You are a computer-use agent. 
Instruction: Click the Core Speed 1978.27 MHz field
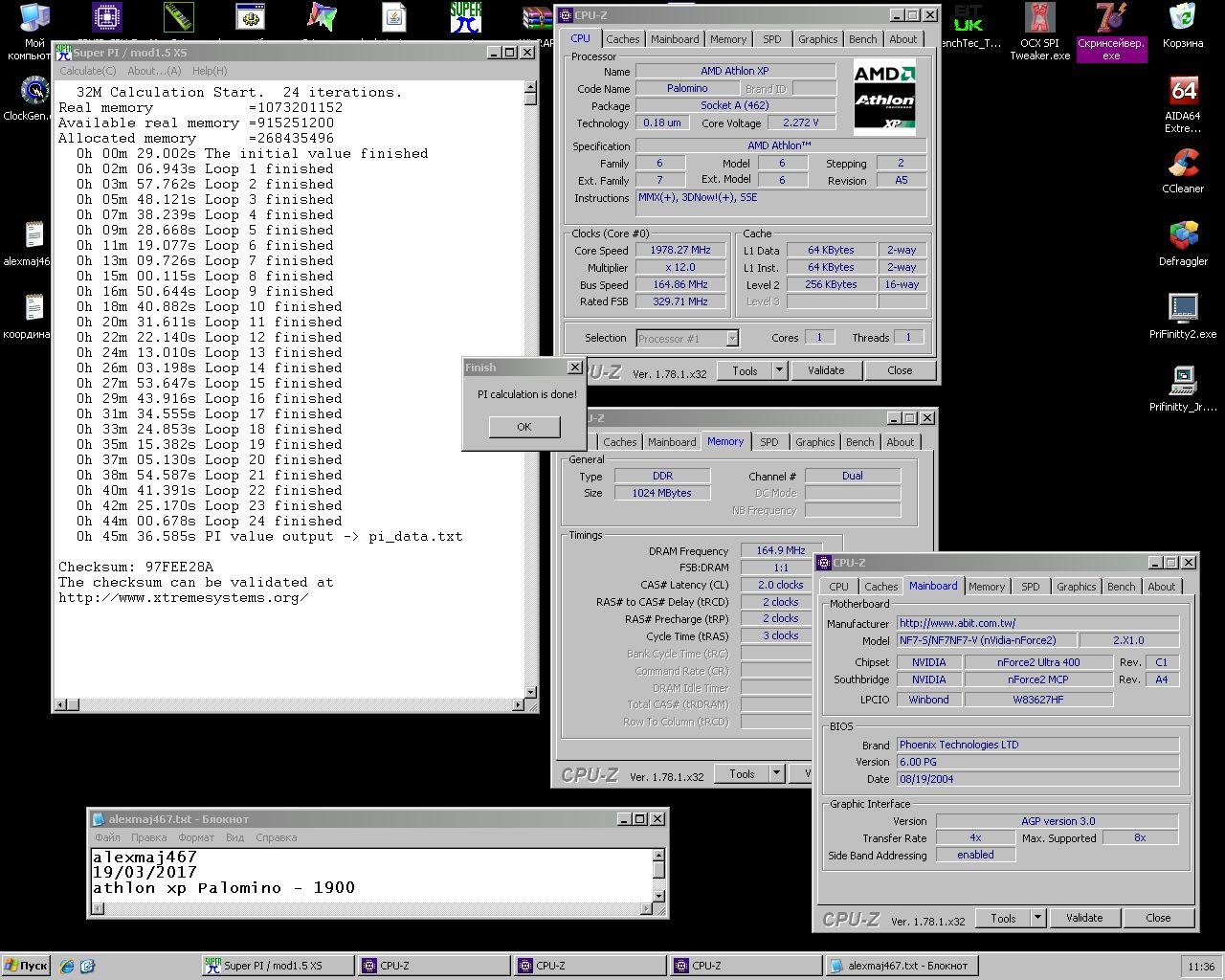click(x=680, y=250)
